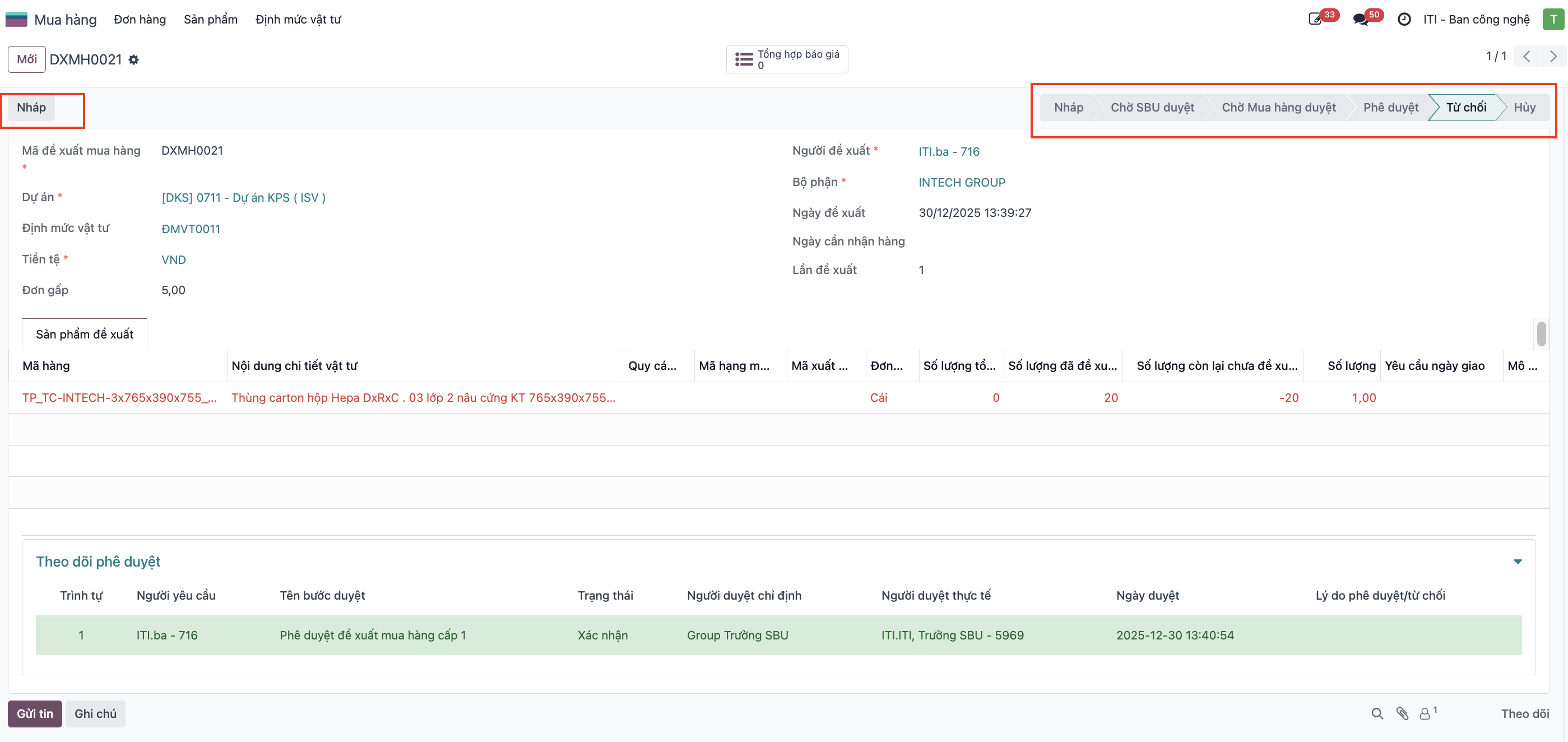Viewport: 1568px width, 742px height.
Task: Select the Nháp status stage
Action: (1068, 108)
